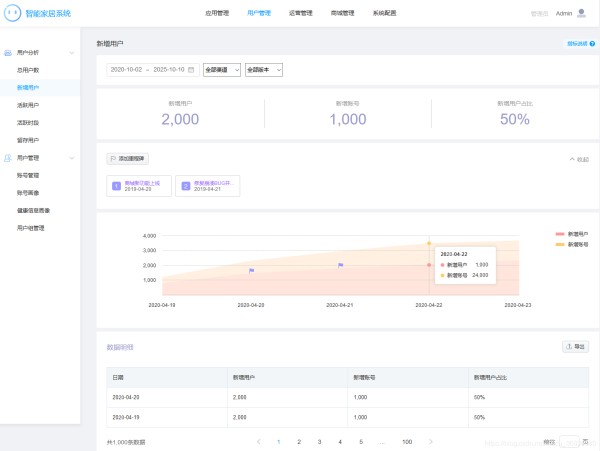Screen dimensions: 600x451
Task: Go to pagination page 2
Action: tap(299, 442)
